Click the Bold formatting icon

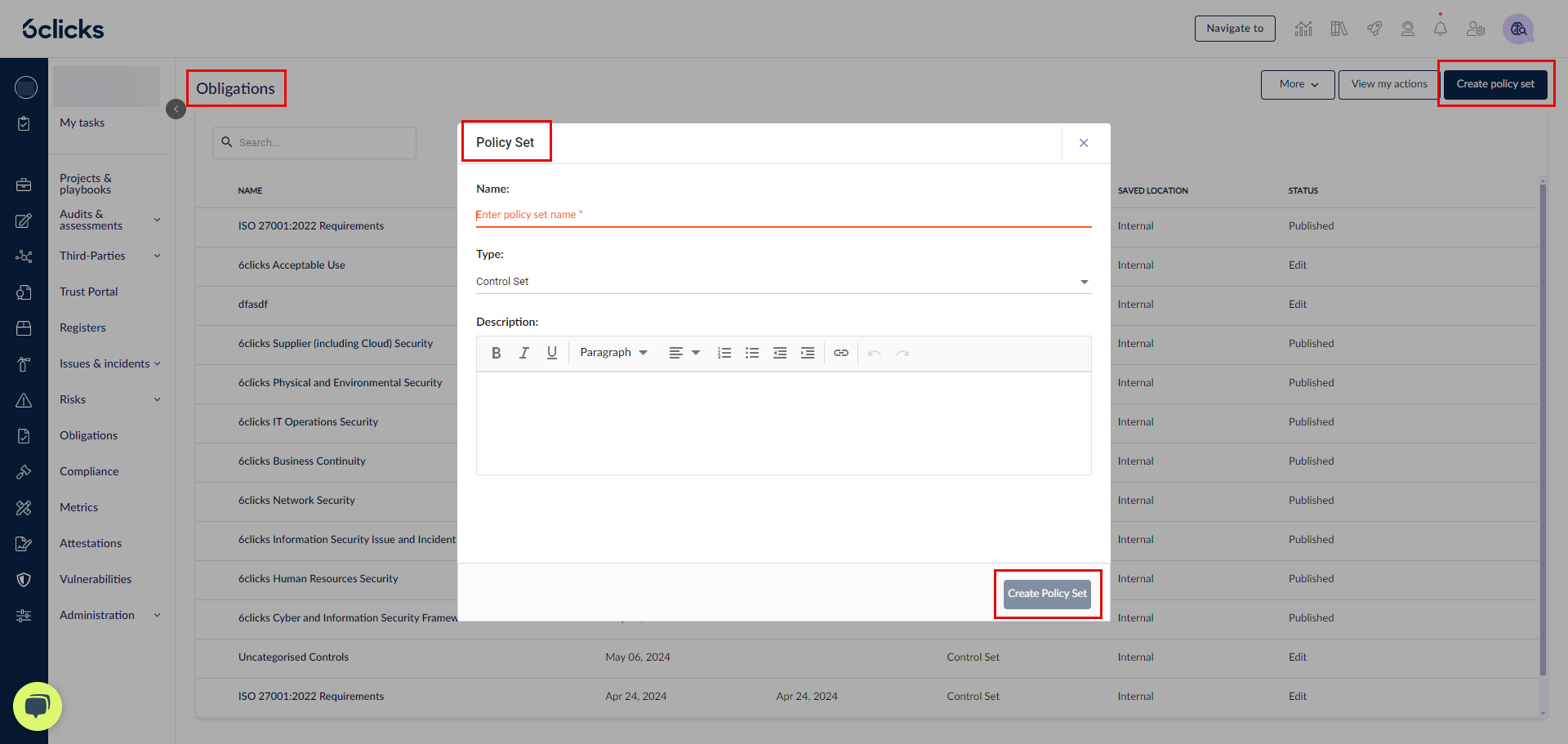(496, 353)
